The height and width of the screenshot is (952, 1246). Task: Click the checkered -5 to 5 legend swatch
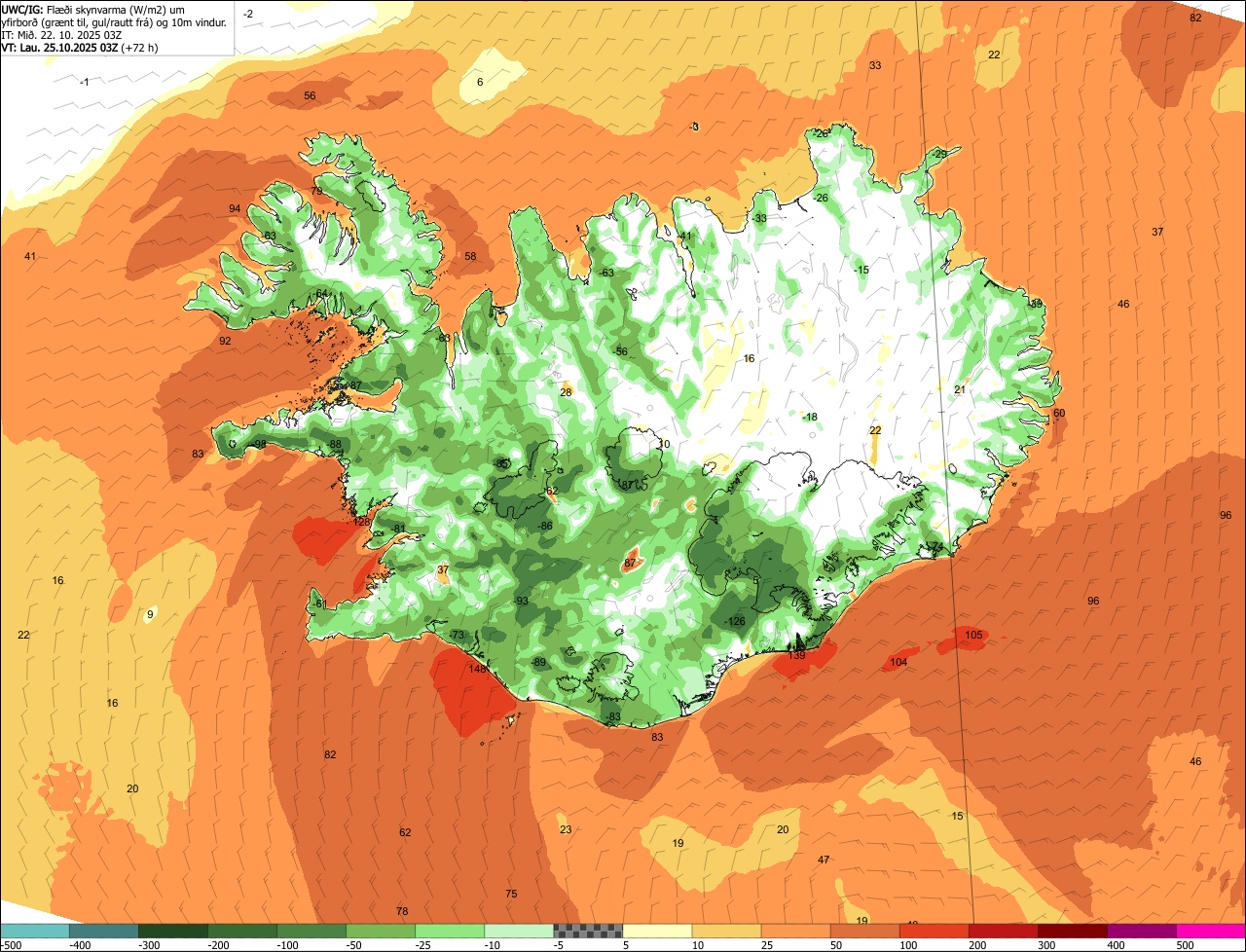pos(587,931)
